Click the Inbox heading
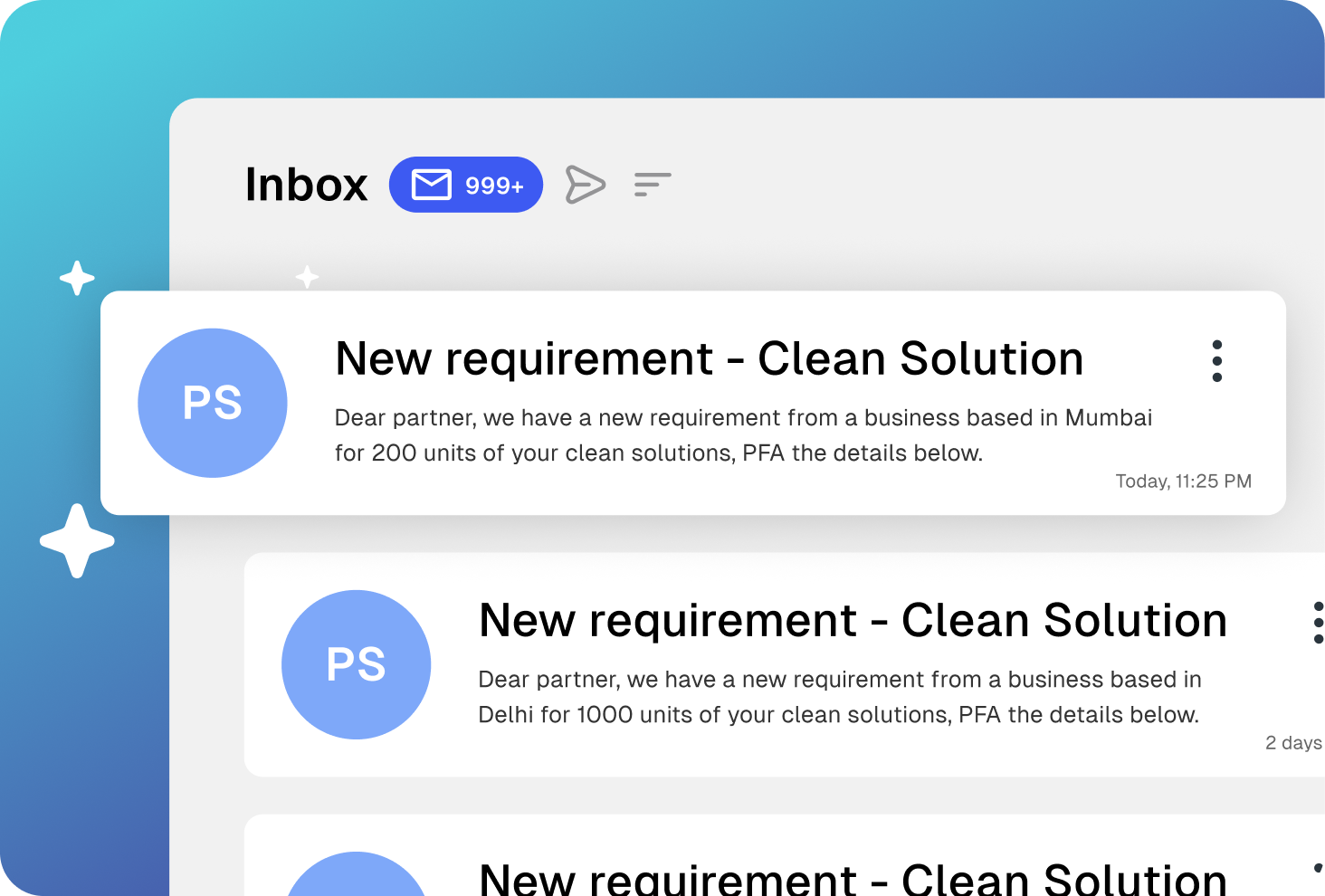 click(306, 185)
